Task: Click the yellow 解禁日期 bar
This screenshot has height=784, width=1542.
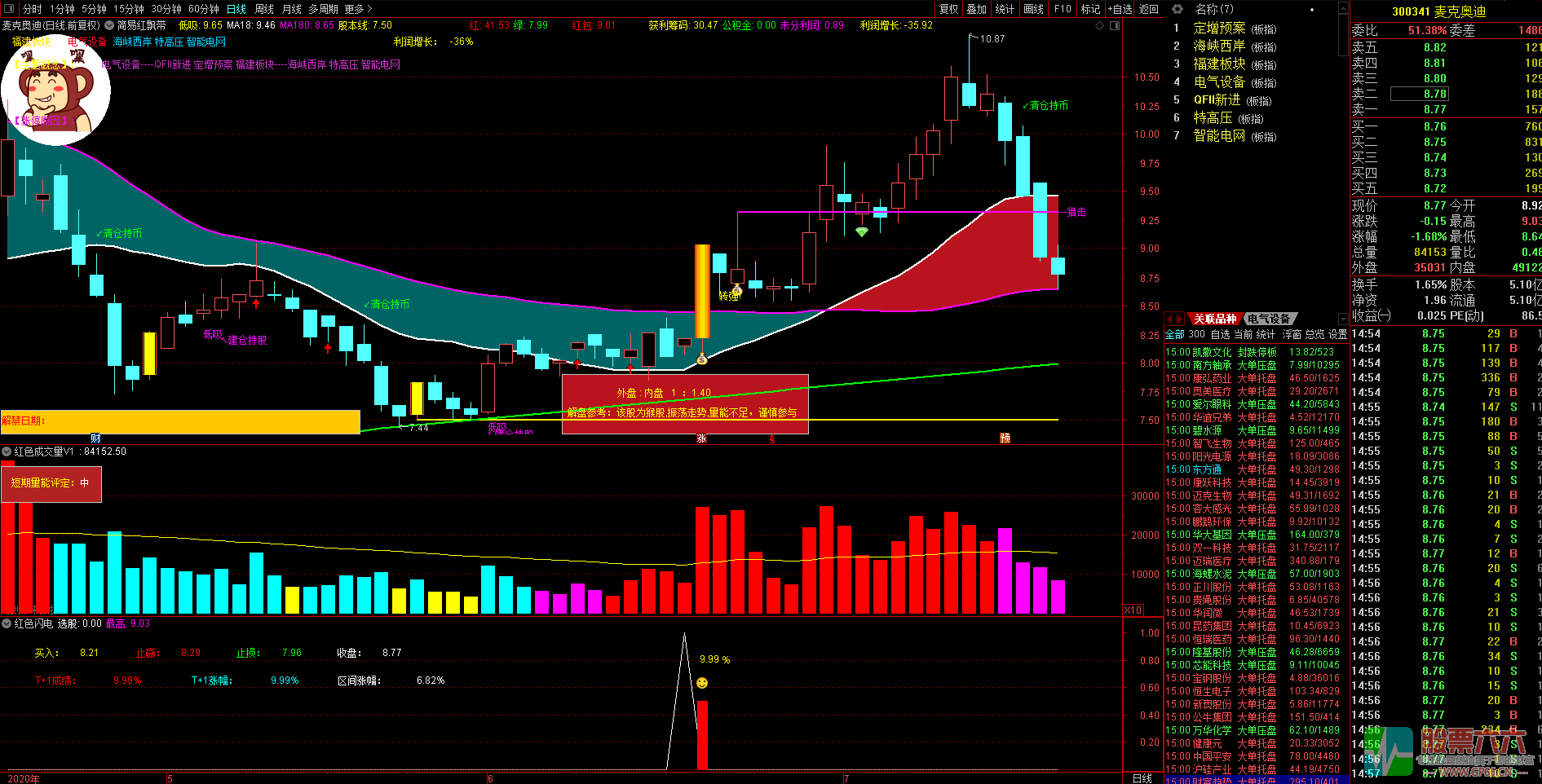Action: pos(180,421)
